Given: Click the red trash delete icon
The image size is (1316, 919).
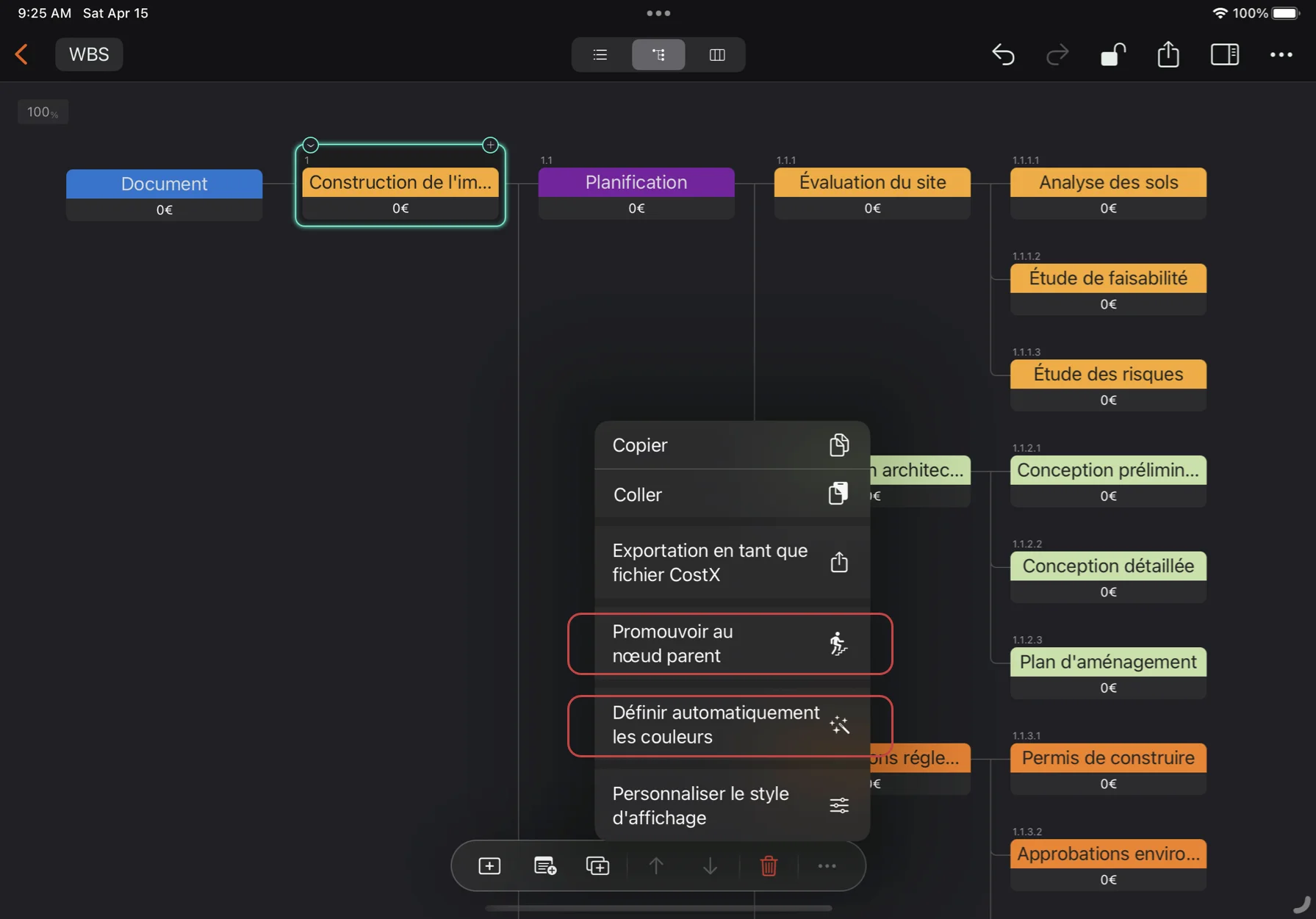Looking at the screenshot, I should (x=769, y=866).
